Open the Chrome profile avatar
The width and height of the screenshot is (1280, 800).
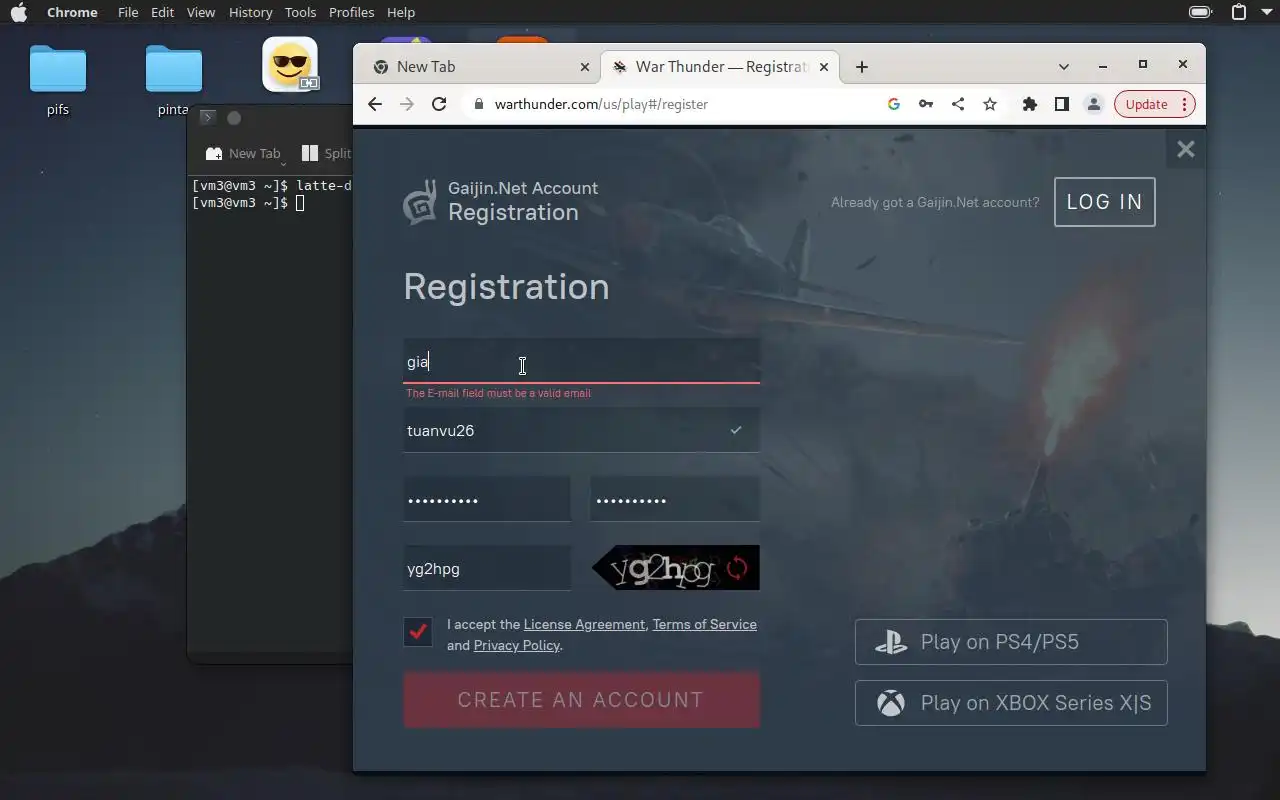(1094, 104)
